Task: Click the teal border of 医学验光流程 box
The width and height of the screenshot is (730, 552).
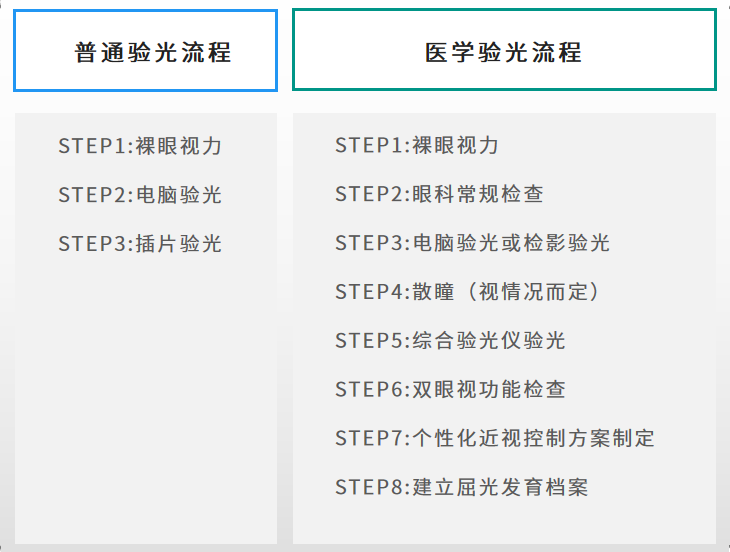Action: pyautogui.click(x=504, y=10)
